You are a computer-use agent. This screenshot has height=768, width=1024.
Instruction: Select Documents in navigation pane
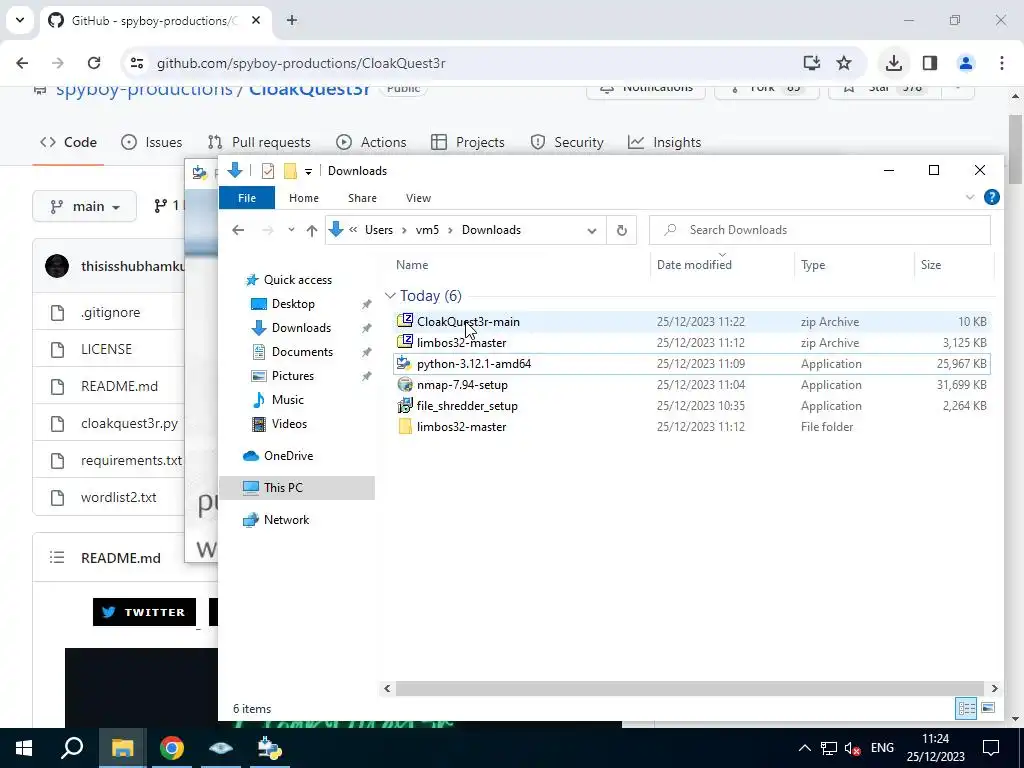click(302, 351)
